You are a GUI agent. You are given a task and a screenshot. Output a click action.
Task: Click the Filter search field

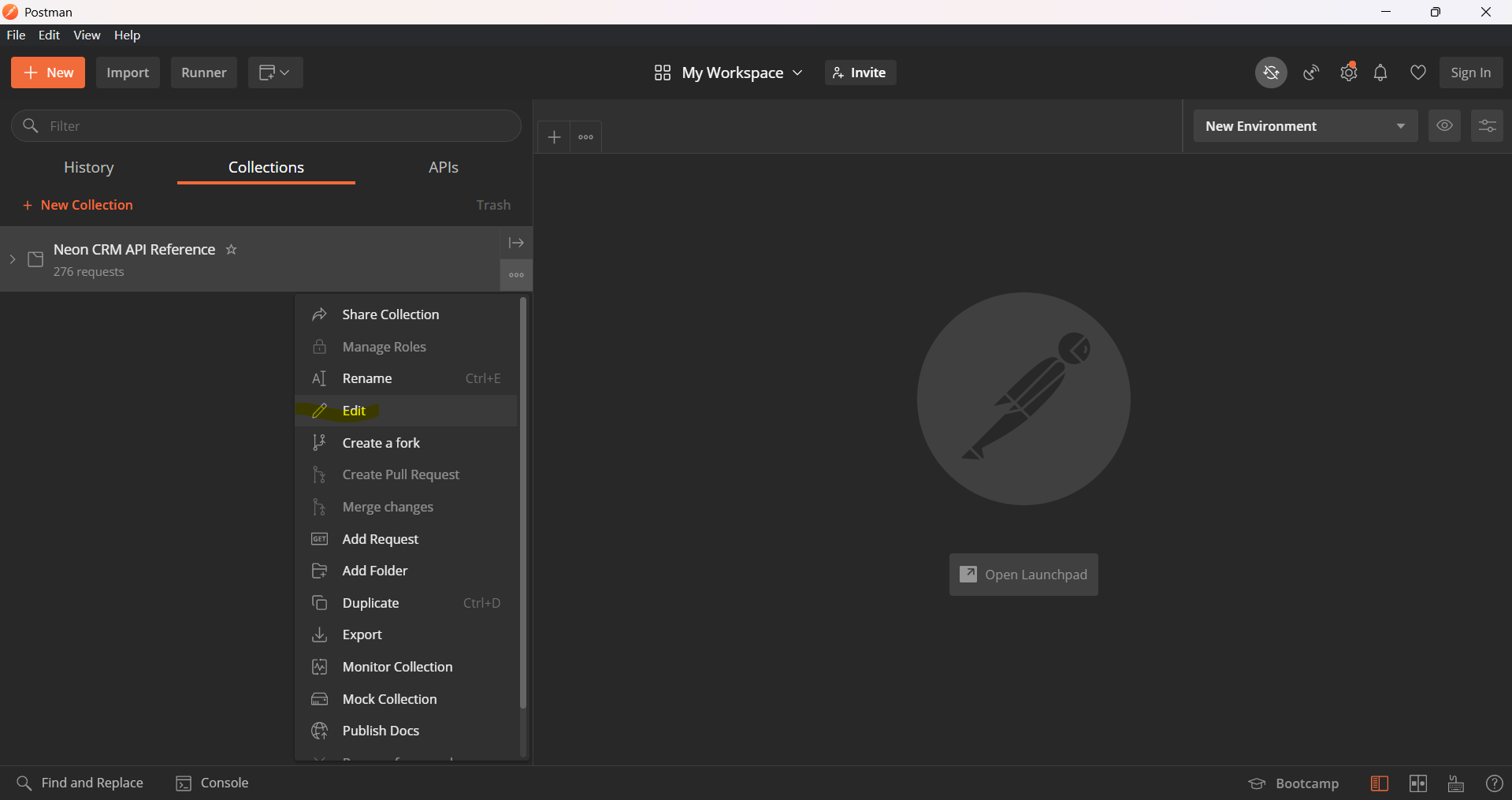(x=266, y=126)
